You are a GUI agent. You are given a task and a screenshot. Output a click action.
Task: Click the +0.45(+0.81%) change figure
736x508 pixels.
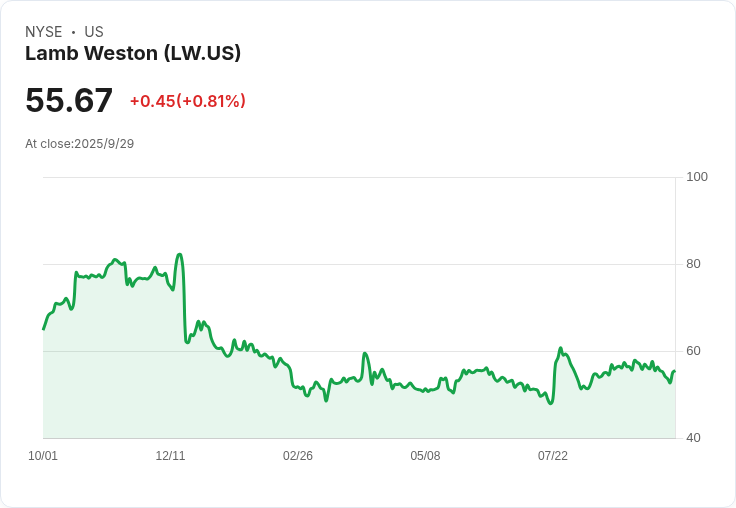tap(188, 101)
